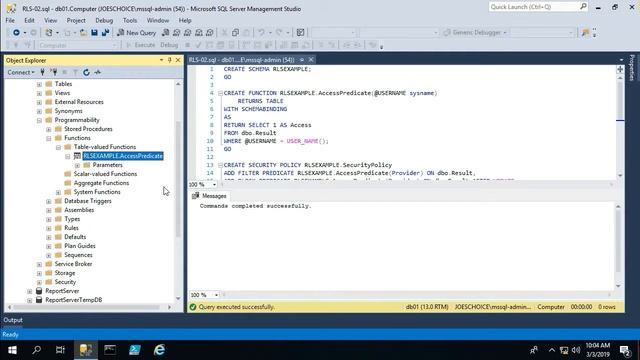
Task: Launch PowerShell from the taskbar
Action: point(134,350)
